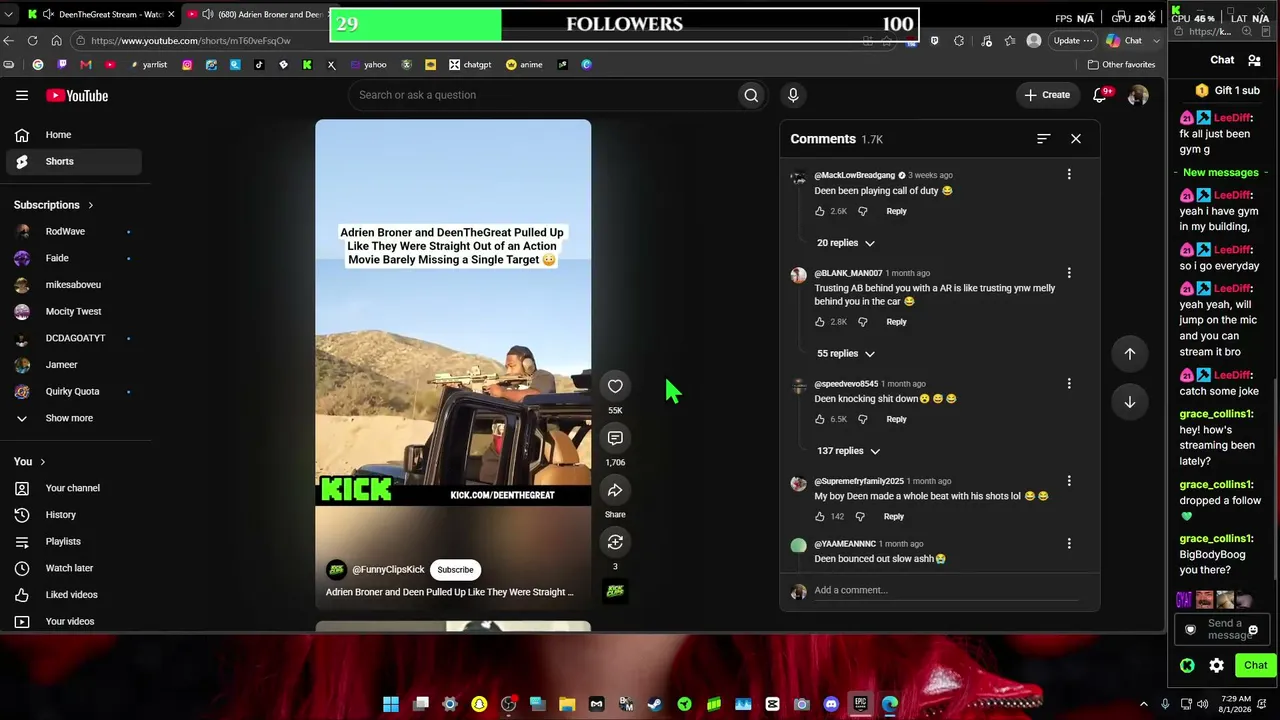This screenshot has width=1280, height=720.
Task: Expand the You section
Action: tap(30, 462)
